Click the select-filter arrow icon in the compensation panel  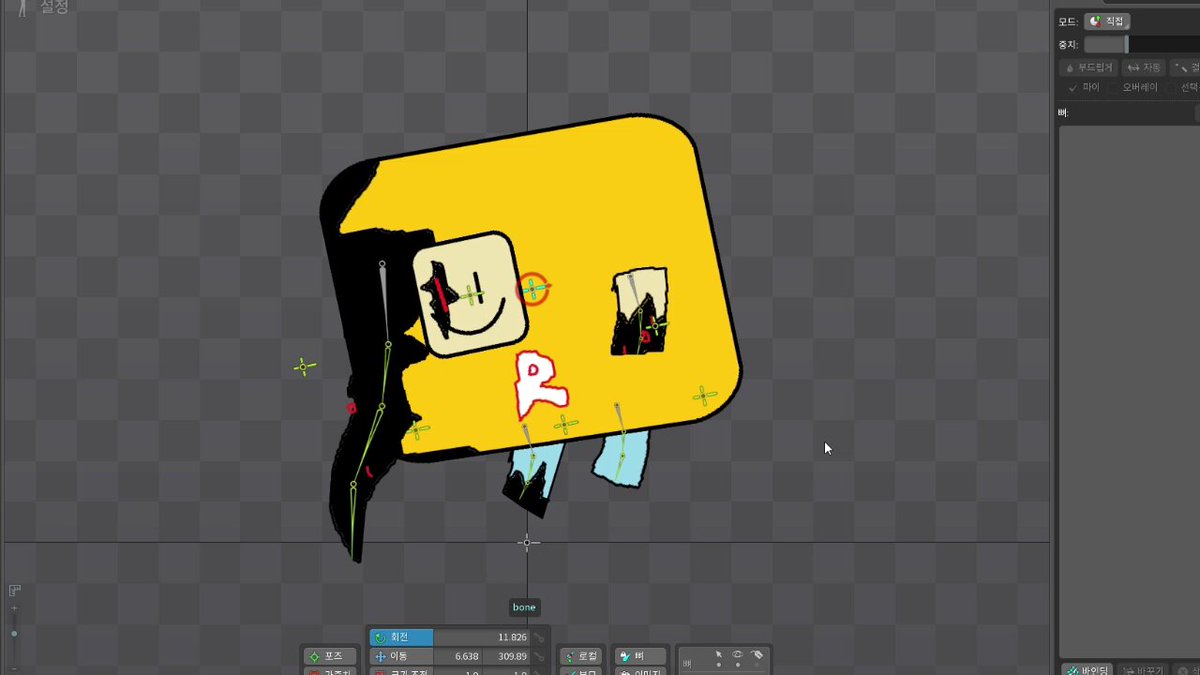point(718,654)
